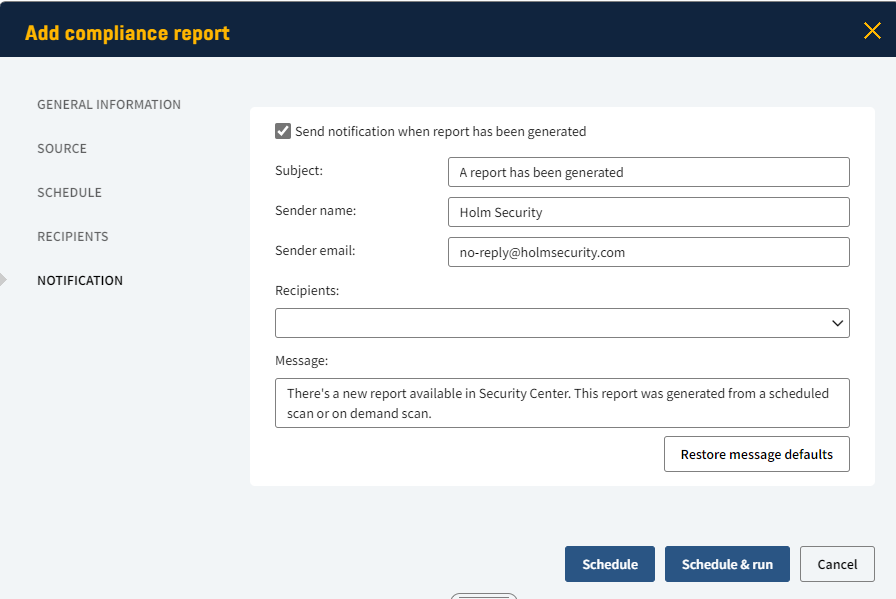The height and width of the screenshot is (599, 896).
Task: Close the Add compliance report dialog
Action: tap(872, 31)
